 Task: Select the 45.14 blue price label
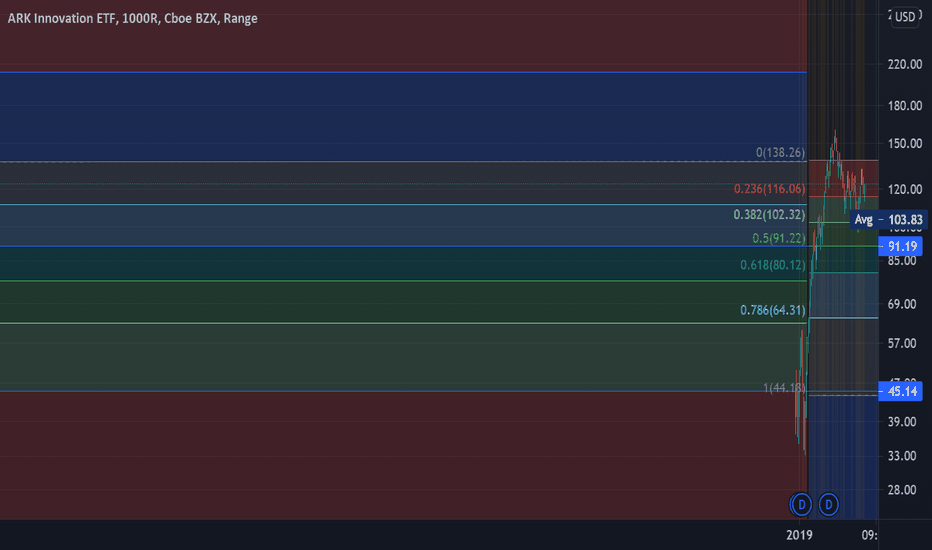tap(900, 391)
